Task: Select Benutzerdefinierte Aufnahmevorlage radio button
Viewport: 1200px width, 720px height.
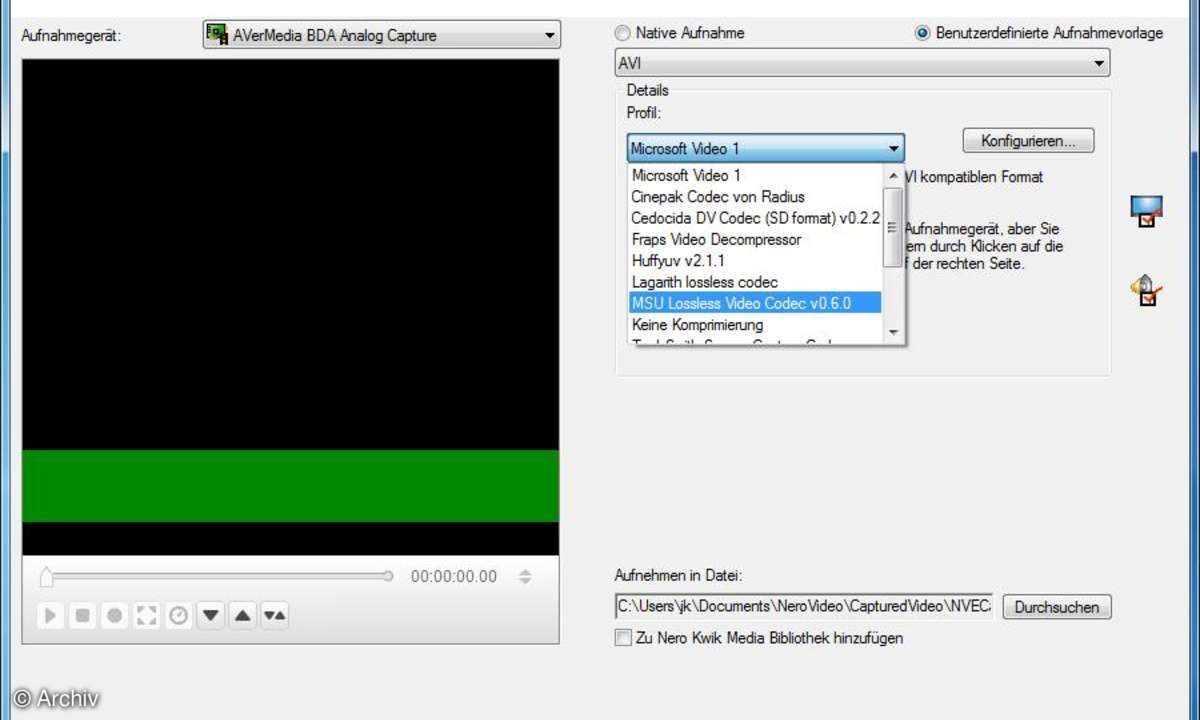Action: (x=922, y=33)
